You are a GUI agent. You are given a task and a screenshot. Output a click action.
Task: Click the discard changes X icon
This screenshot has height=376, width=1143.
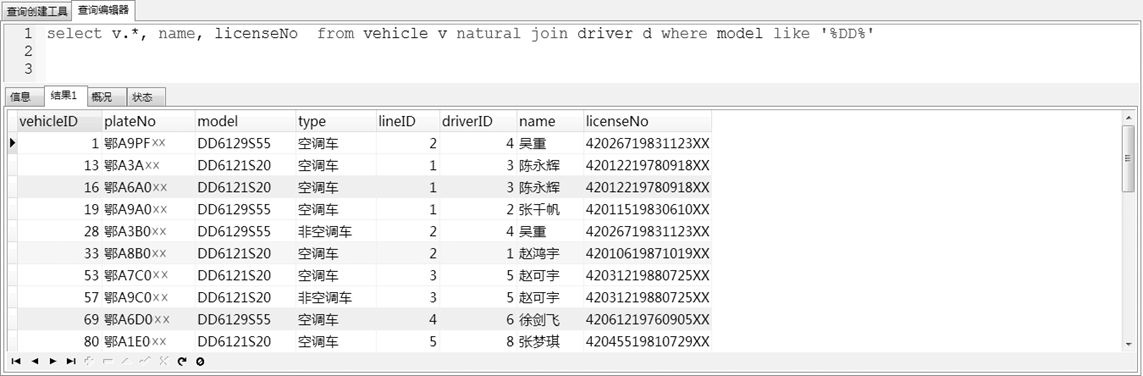click(163, 361)
